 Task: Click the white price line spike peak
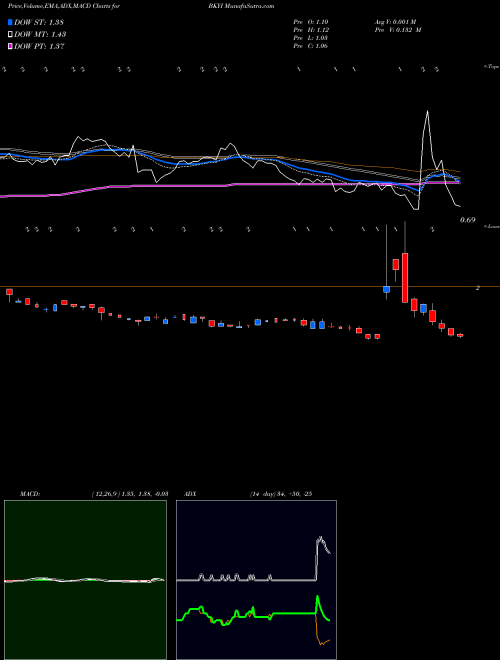point(428,111)
